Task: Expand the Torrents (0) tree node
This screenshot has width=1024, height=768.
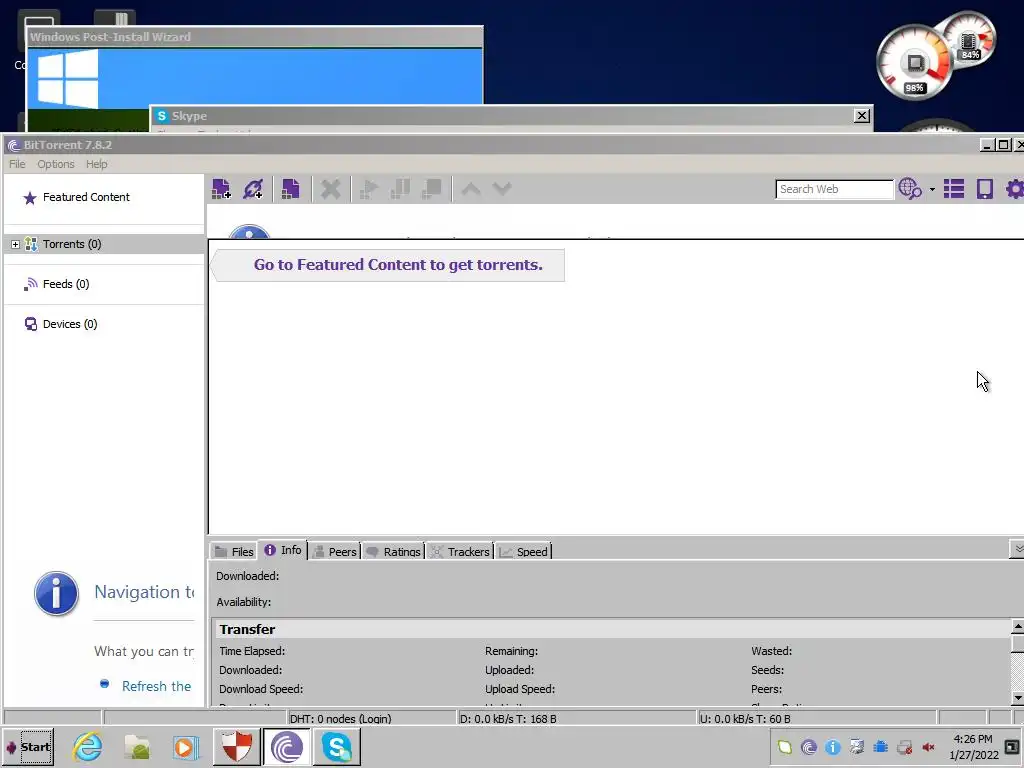Action: pos(15,244)
